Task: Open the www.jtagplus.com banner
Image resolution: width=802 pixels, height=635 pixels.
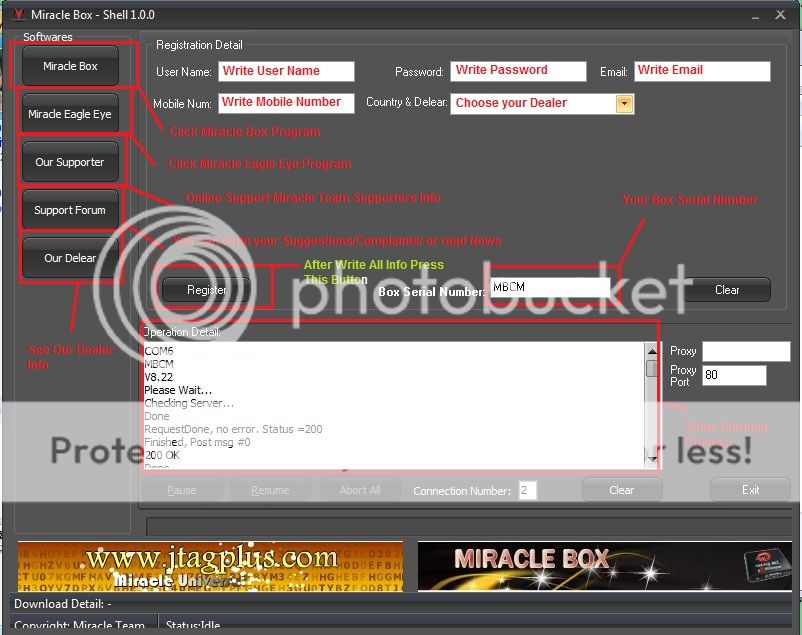Action: [x=210, y=566]
